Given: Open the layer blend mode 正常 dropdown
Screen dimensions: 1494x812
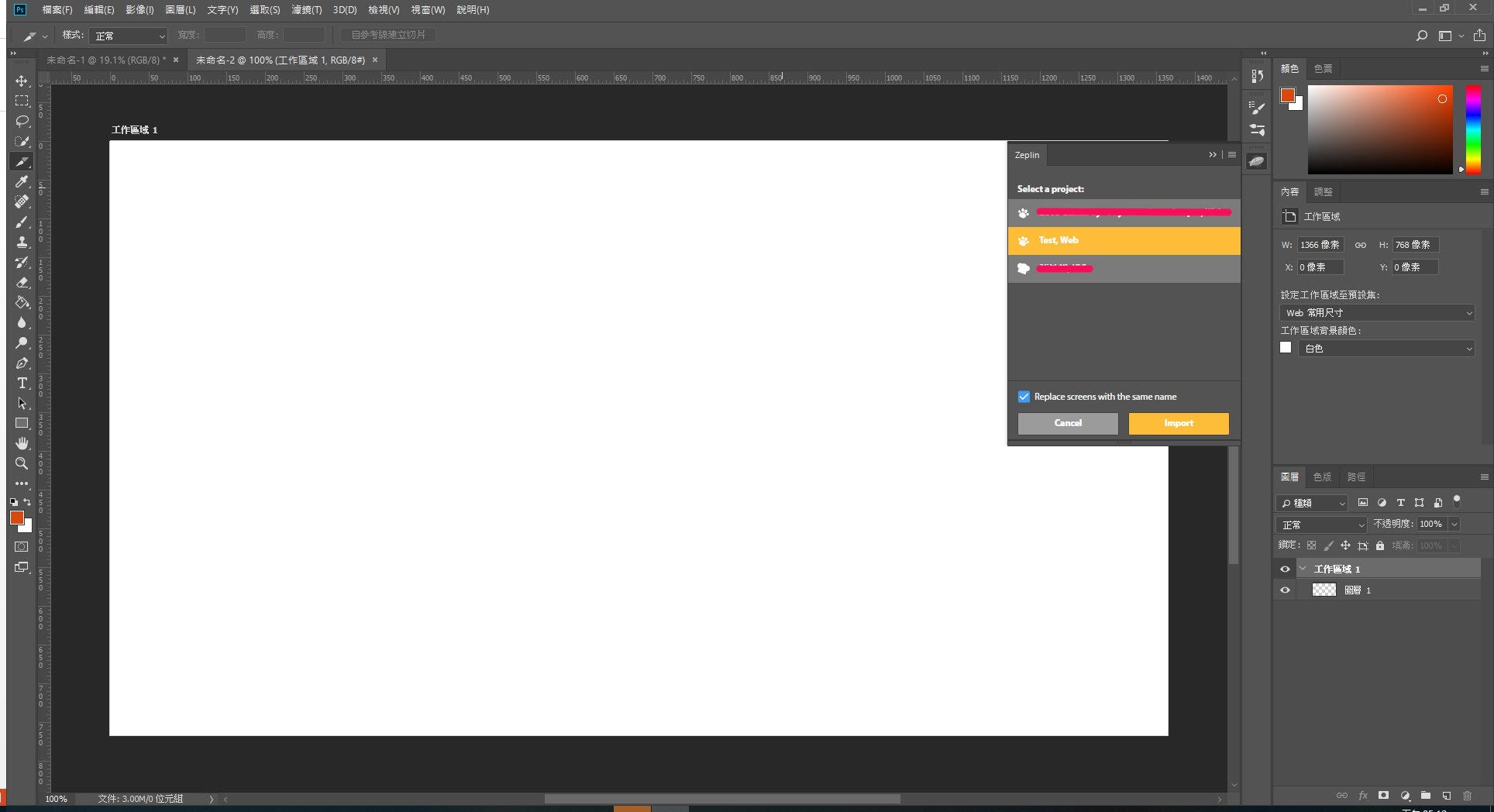Looking at the screenshot, I should coord(1322,525).
